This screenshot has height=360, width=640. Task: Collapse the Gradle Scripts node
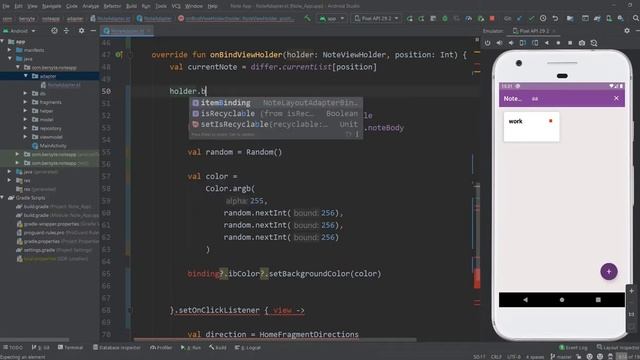point(3,198)
